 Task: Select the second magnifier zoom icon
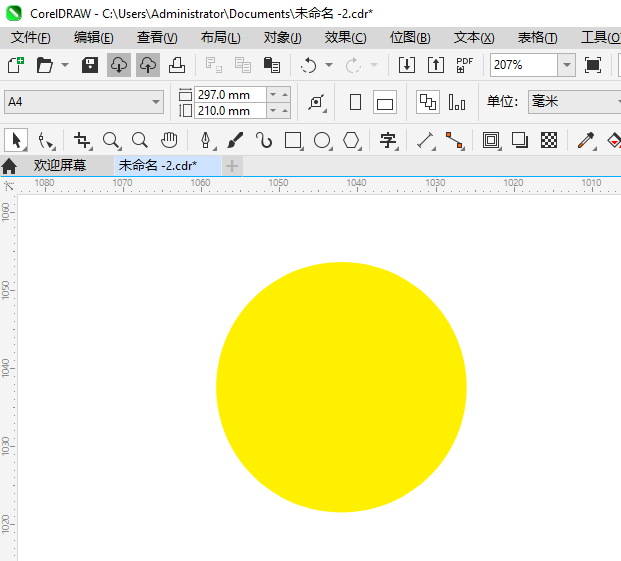point(140,141)
